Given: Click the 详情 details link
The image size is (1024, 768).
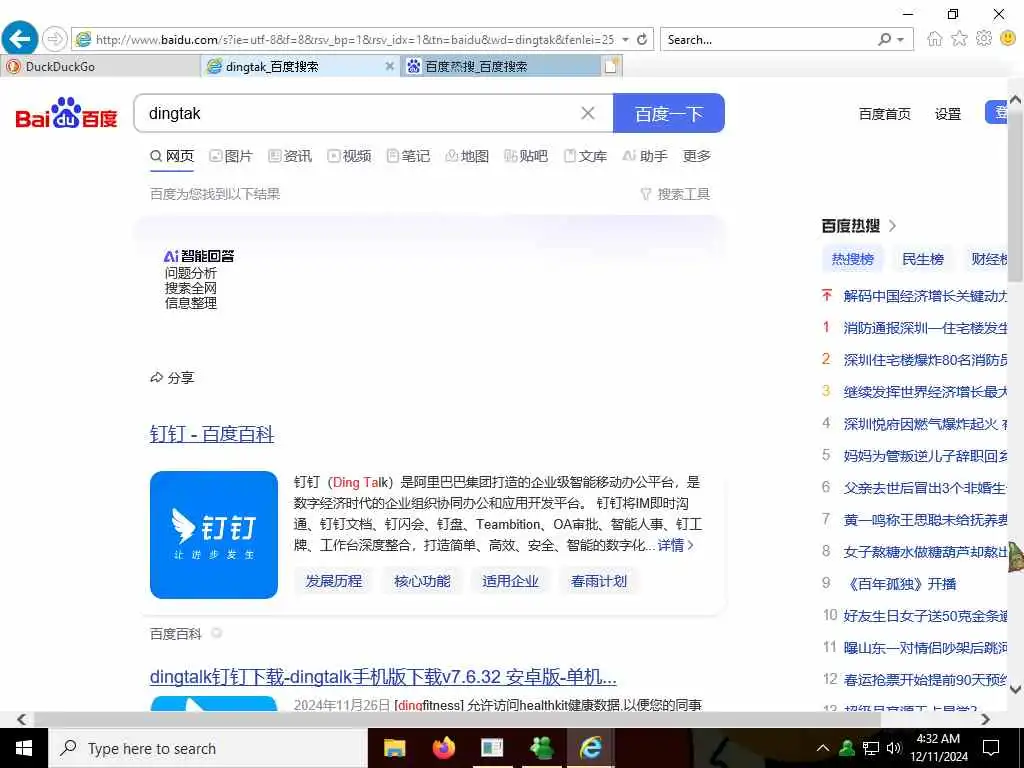Looking at the screenshot, I should click(675, 545).
